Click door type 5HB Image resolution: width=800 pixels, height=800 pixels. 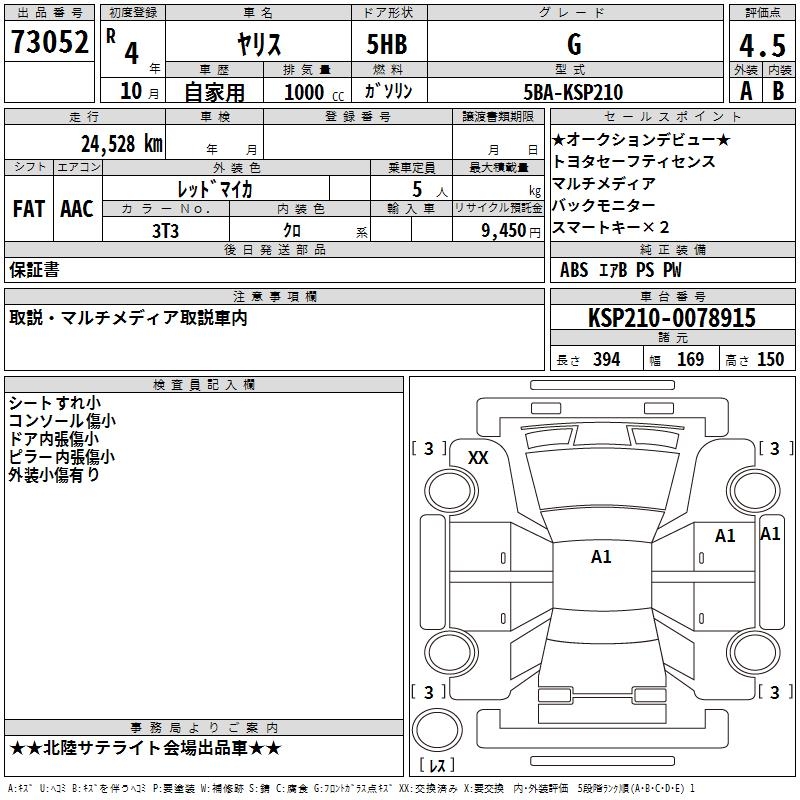pos(387,44)
